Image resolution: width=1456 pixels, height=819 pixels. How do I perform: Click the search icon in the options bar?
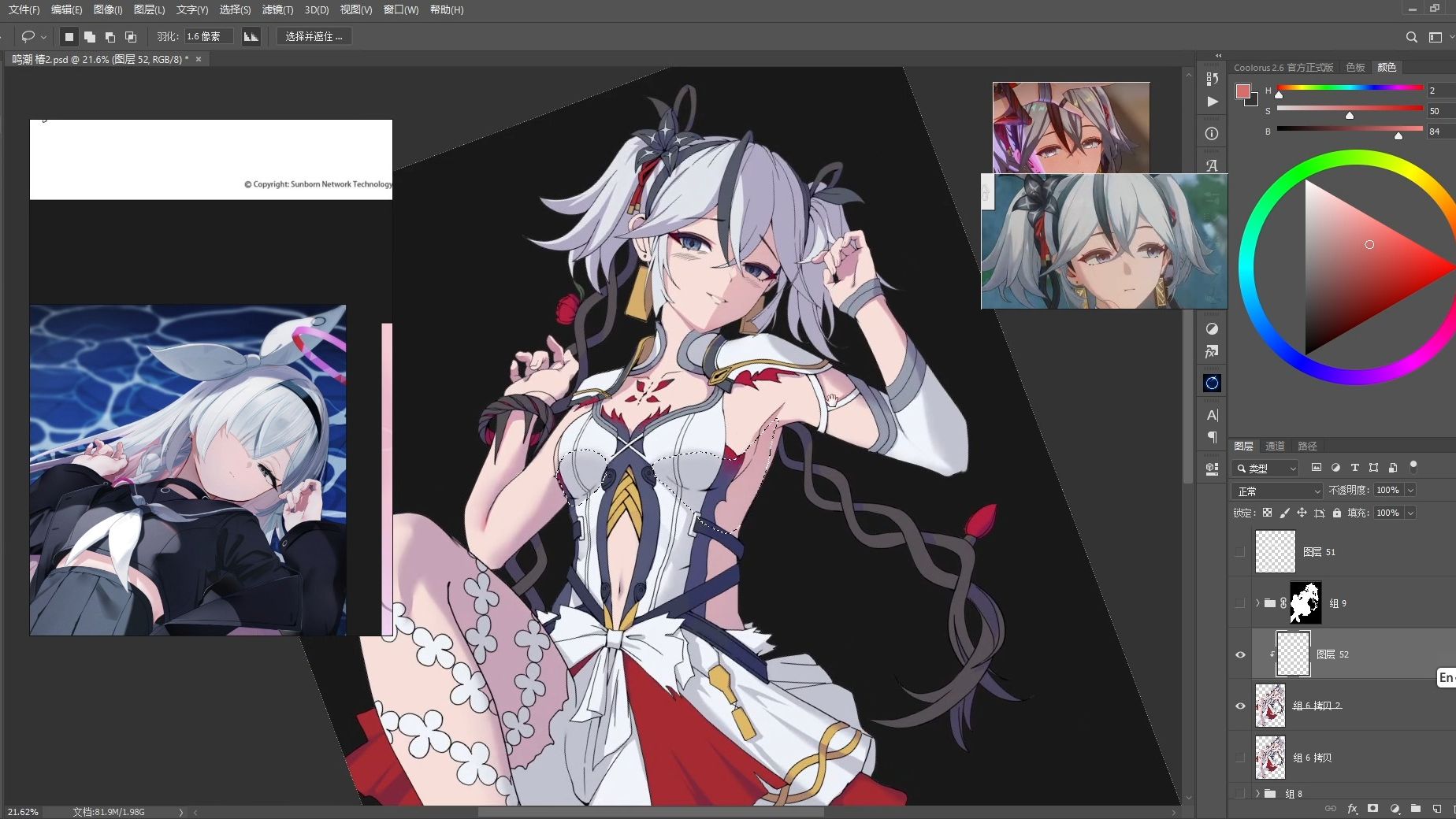(1411, 37)
